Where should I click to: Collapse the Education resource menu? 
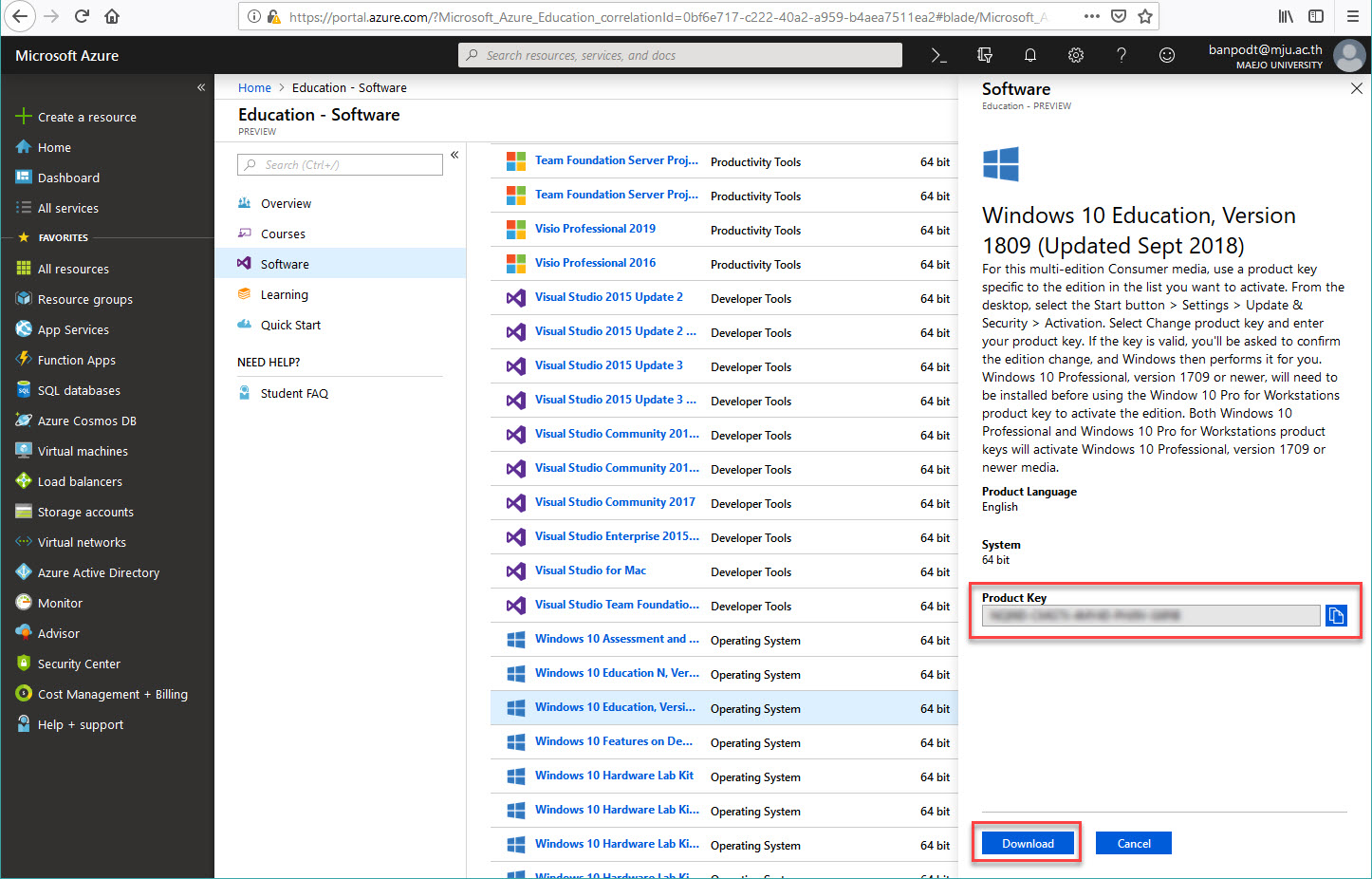point(454,155)
